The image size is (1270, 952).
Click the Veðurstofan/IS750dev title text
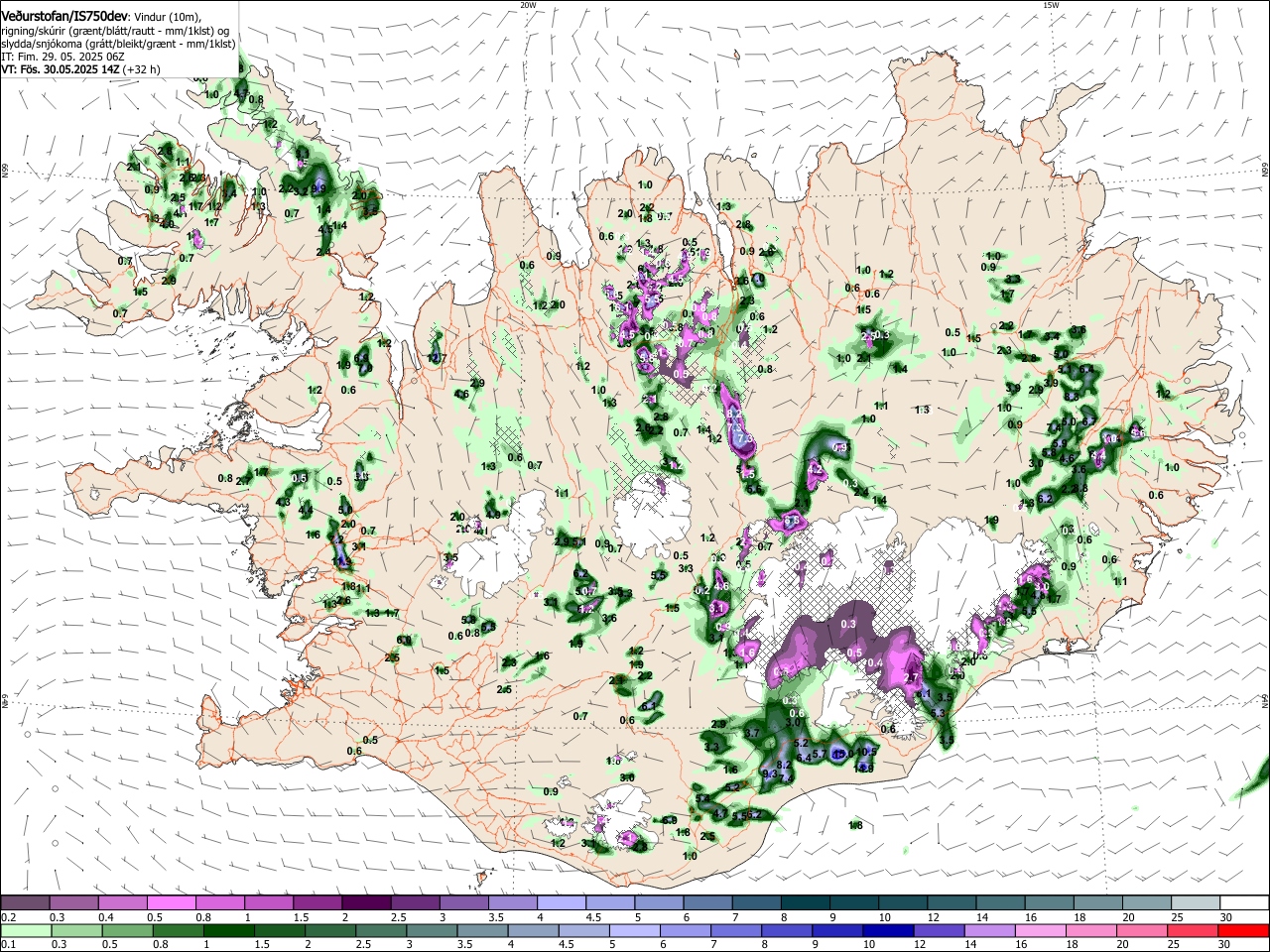[64, 17]
